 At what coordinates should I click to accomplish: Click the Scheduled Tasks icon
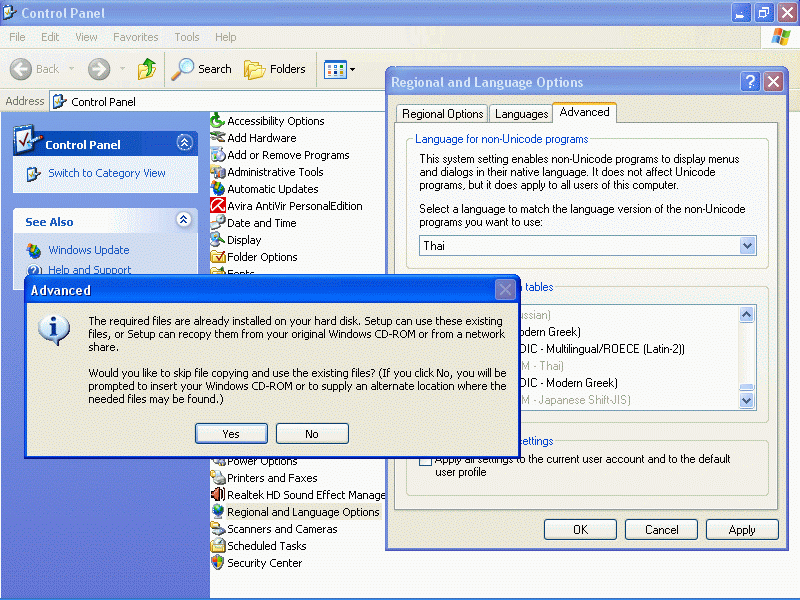[x=218, y=546]
